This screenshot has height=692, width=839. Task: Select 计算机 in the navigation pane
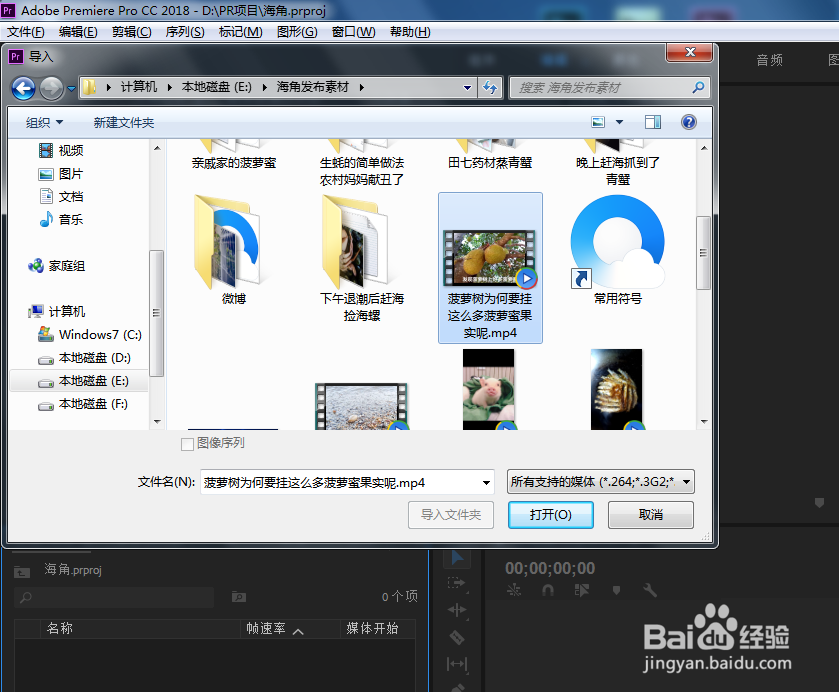[x=57, y=311]
